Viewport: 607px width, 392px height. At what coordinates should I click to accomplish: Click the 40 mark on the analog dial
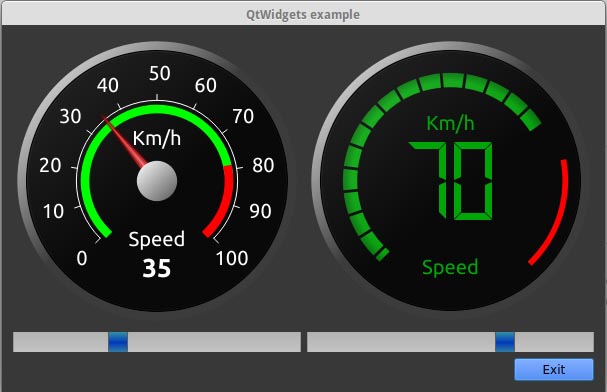[108, 85]
